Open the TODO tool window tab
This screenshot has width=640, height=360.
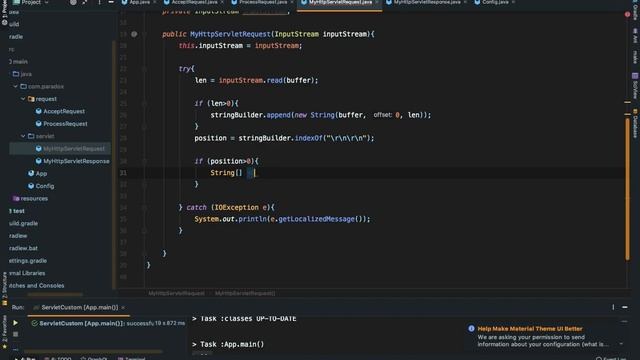(x=58, y=358)
